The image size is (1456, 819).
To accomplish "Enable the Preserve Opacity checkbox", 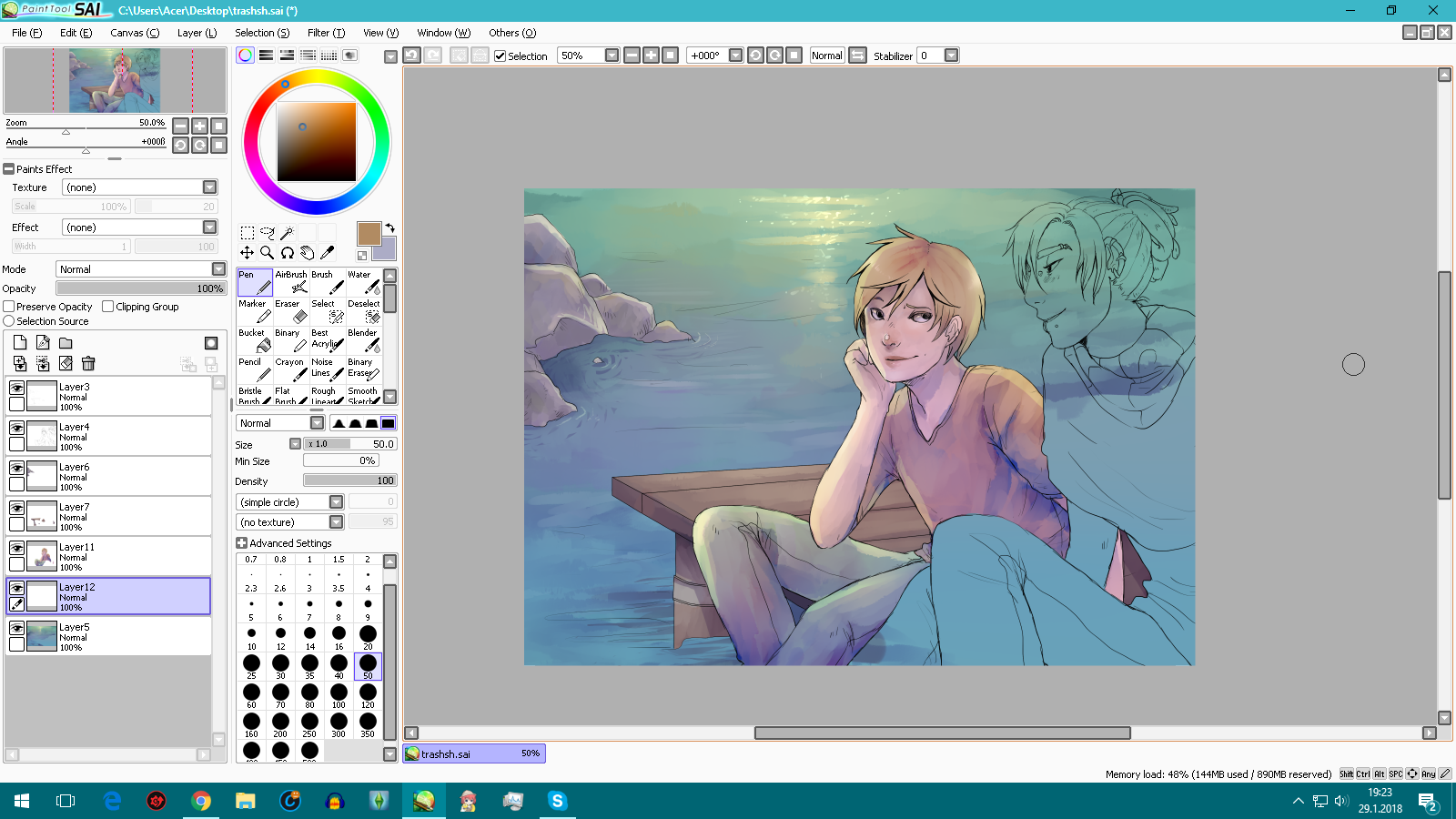I will [x=9, y=307].
